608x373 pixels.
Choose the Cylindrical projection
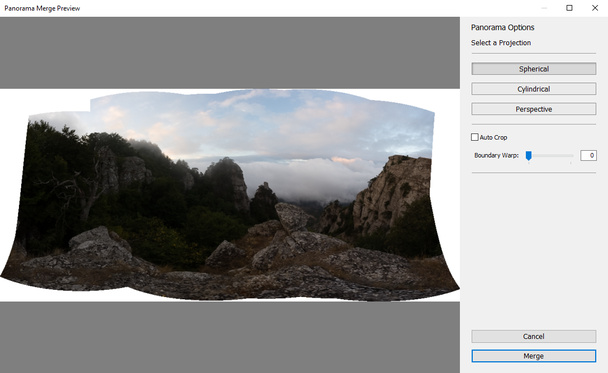(534, 89)
